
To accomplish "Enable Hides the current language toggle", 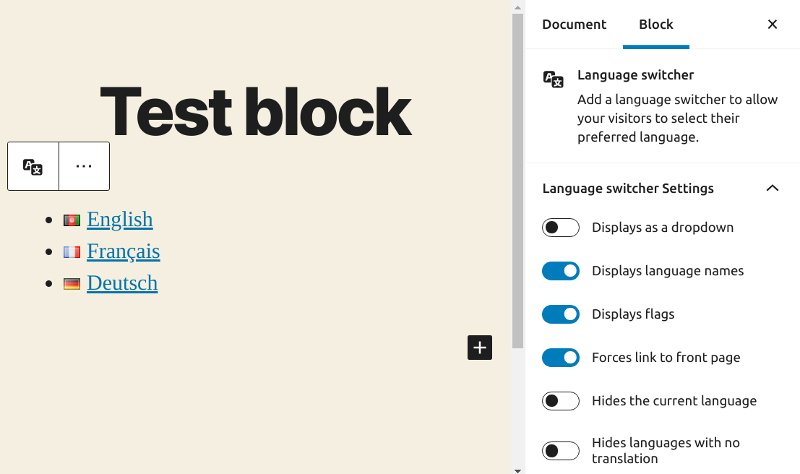I will 561,401.
